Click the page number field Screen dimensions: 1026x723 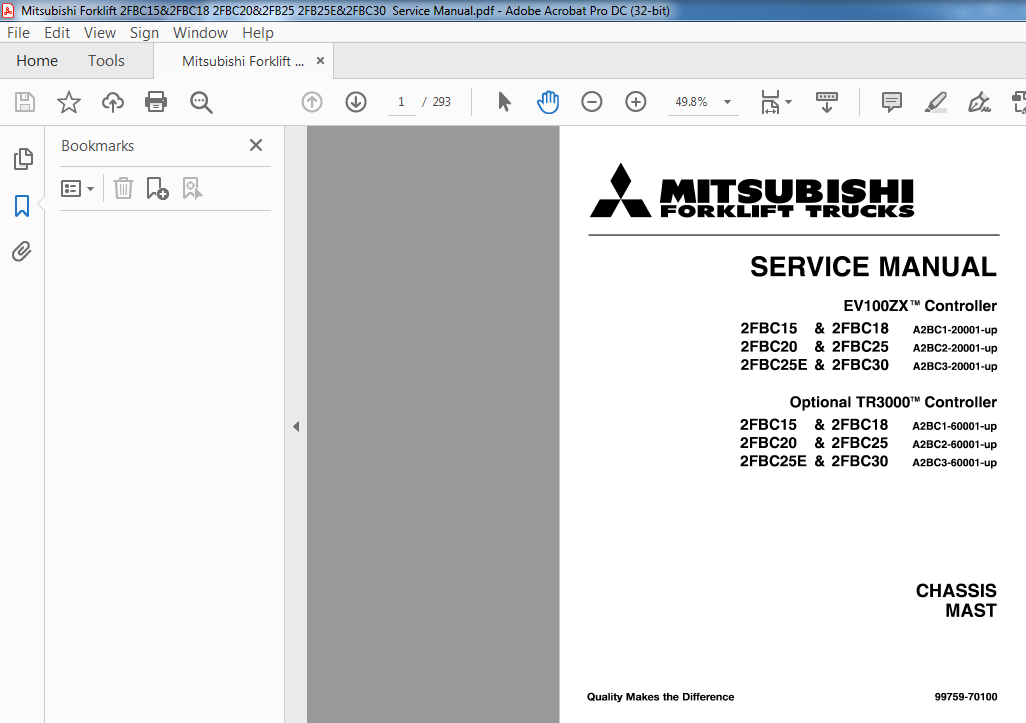click(401, 102)
